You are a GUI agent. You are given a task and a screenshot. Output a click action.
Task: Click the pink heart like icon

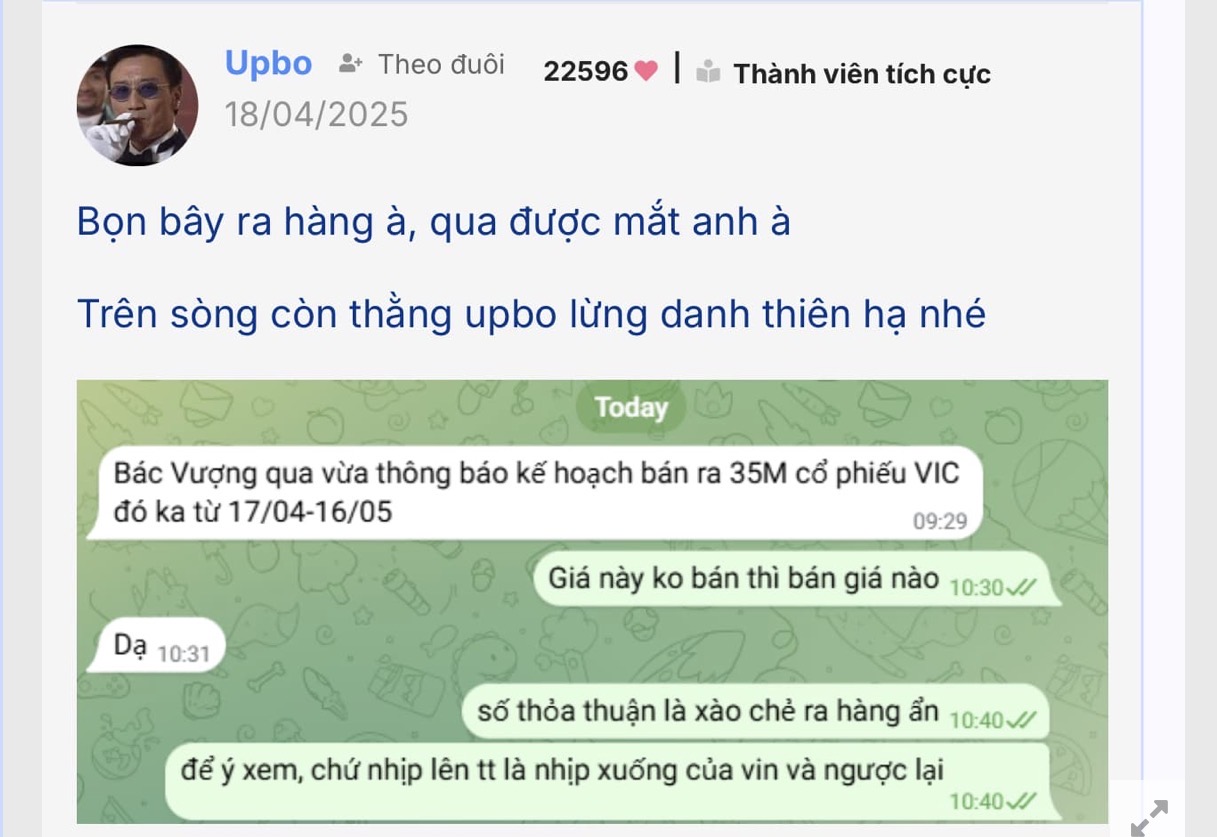pyautogui.click(x=647, y=71)
